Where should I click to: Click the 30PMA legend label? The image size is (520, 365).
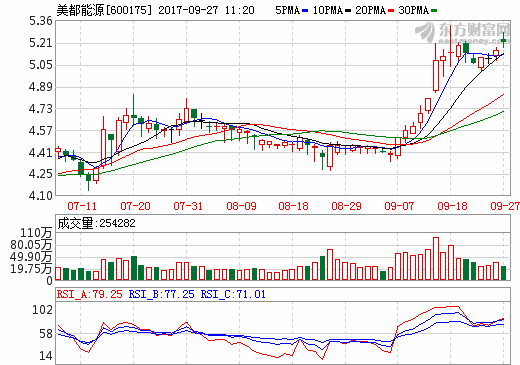point(413,10)
